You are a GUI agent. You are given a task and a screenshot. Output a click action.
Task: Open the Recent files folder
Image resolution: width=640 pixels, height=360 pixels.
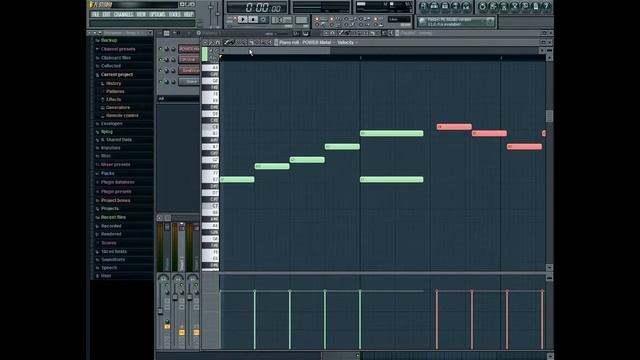113,218
